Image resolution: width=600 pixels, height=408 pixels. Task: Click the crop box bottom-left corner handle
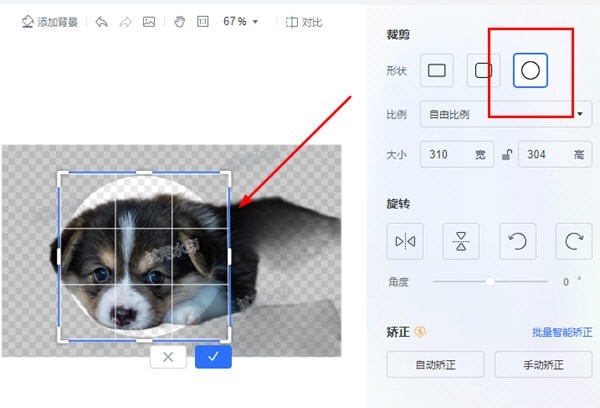(x=62, y=337)
